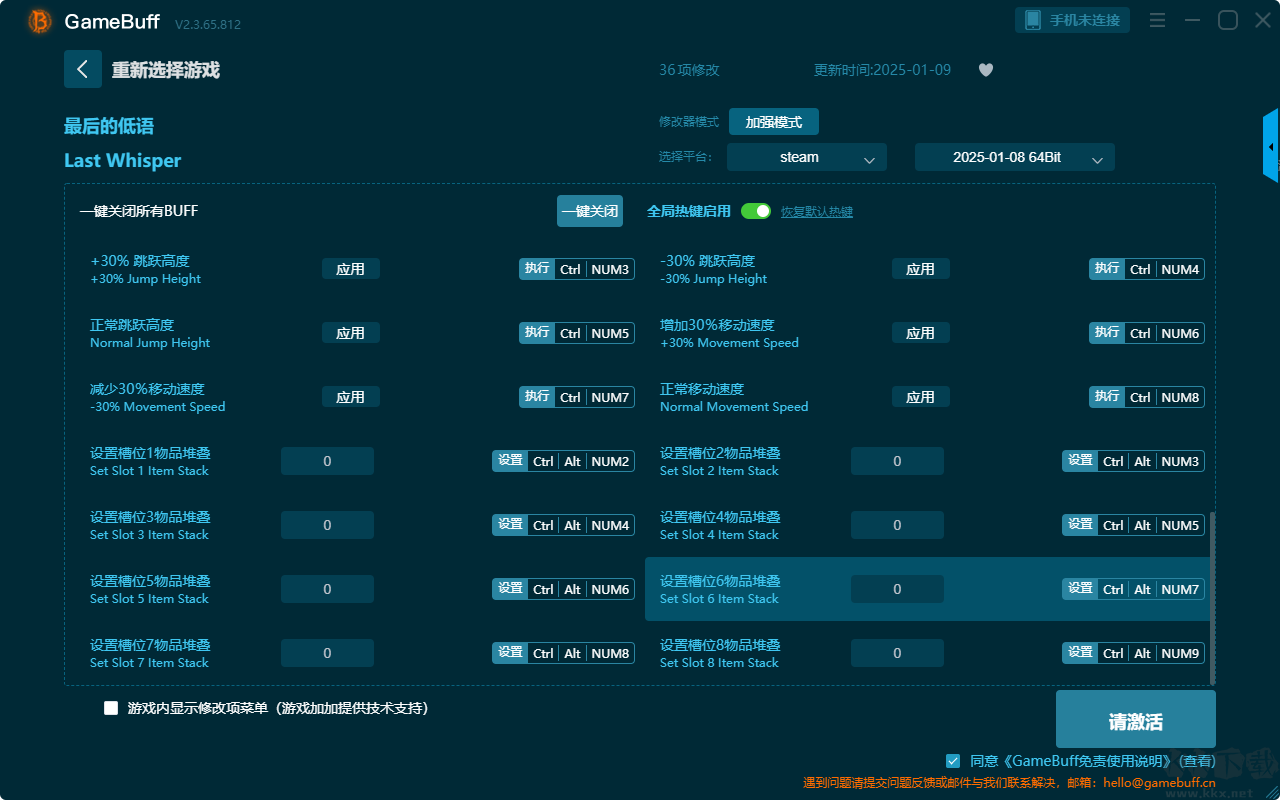
Task: Apply -30% Movement Speed
Action: pyautogui.click(x=351, y=397)
